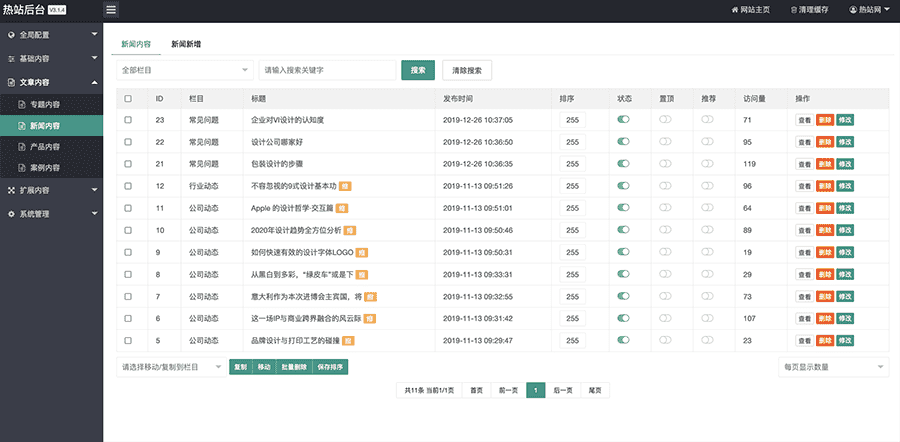Image resolution: width=900 pixels, height=442 pixels.
Task: Open 产品内容 in the sidebar menu
Action: (45, 146)
